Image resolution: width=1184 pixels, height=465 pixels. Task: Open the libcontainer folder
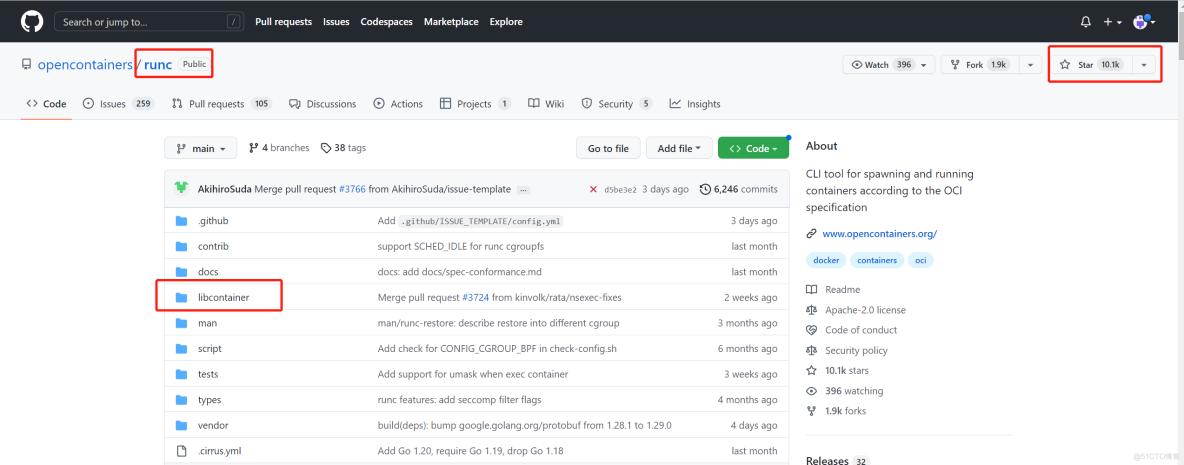[x=223, y=297]
